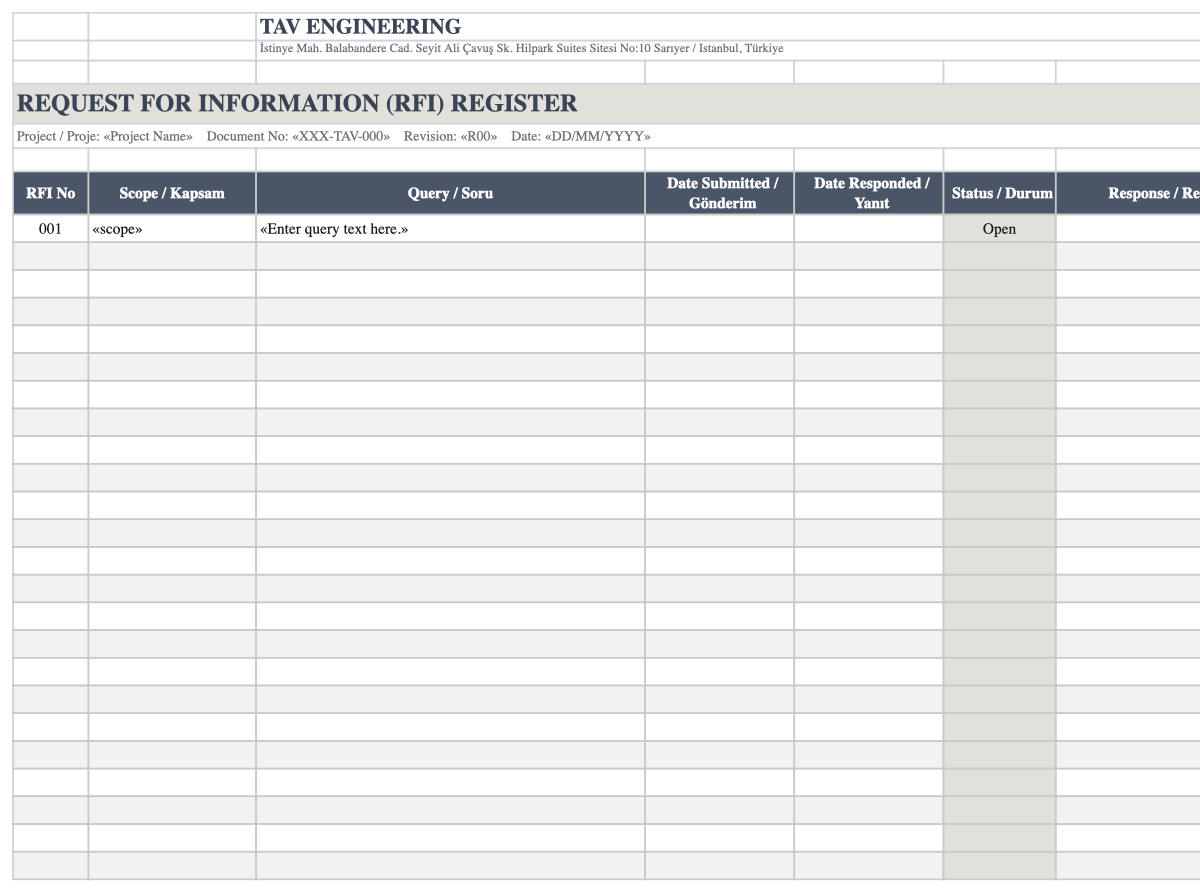Click the Response cell in the 001 row
Image resolution: width=1200 pixels, height=894 pixels.
1128,229
